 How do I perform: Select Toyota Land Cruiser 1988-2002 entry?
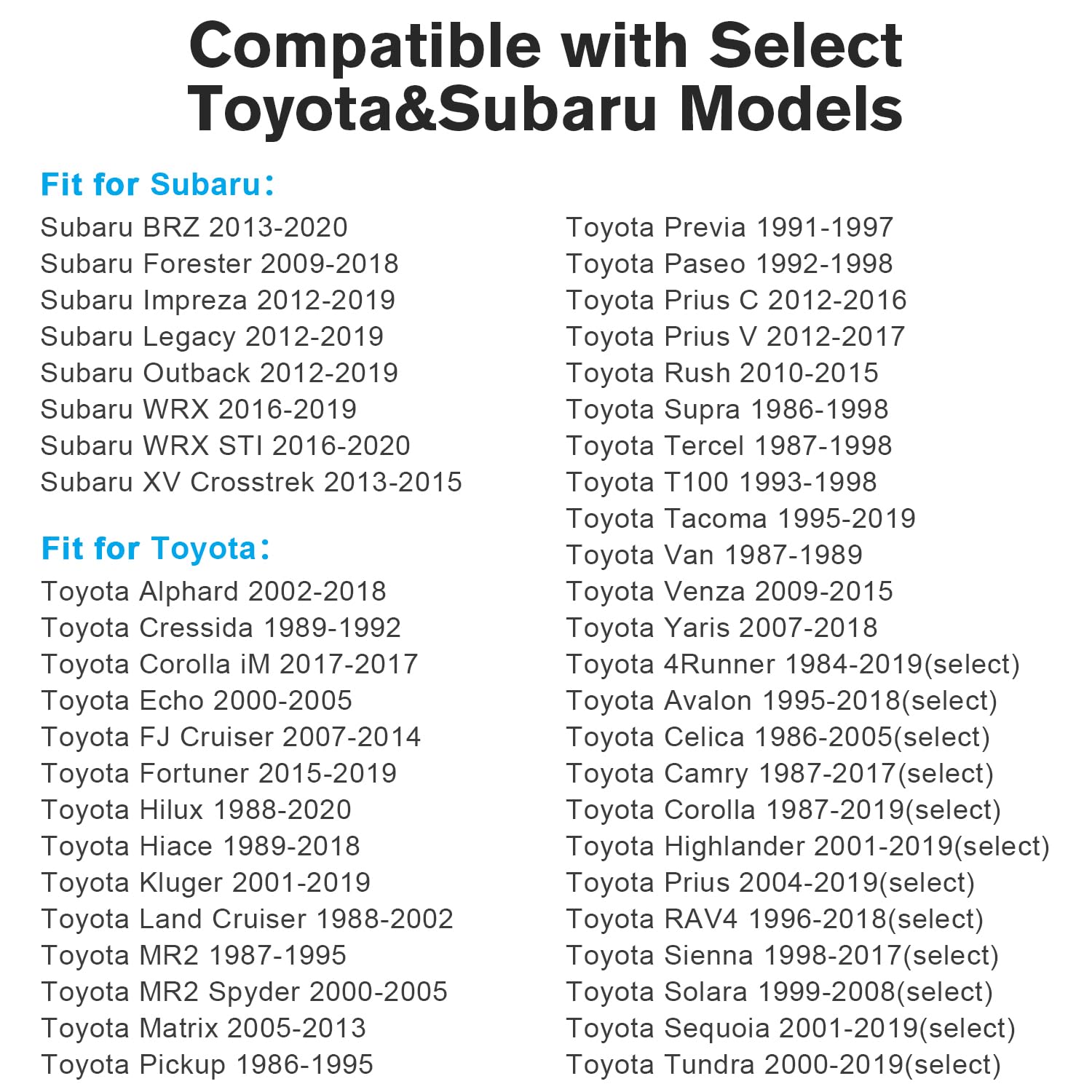[248, 919]
